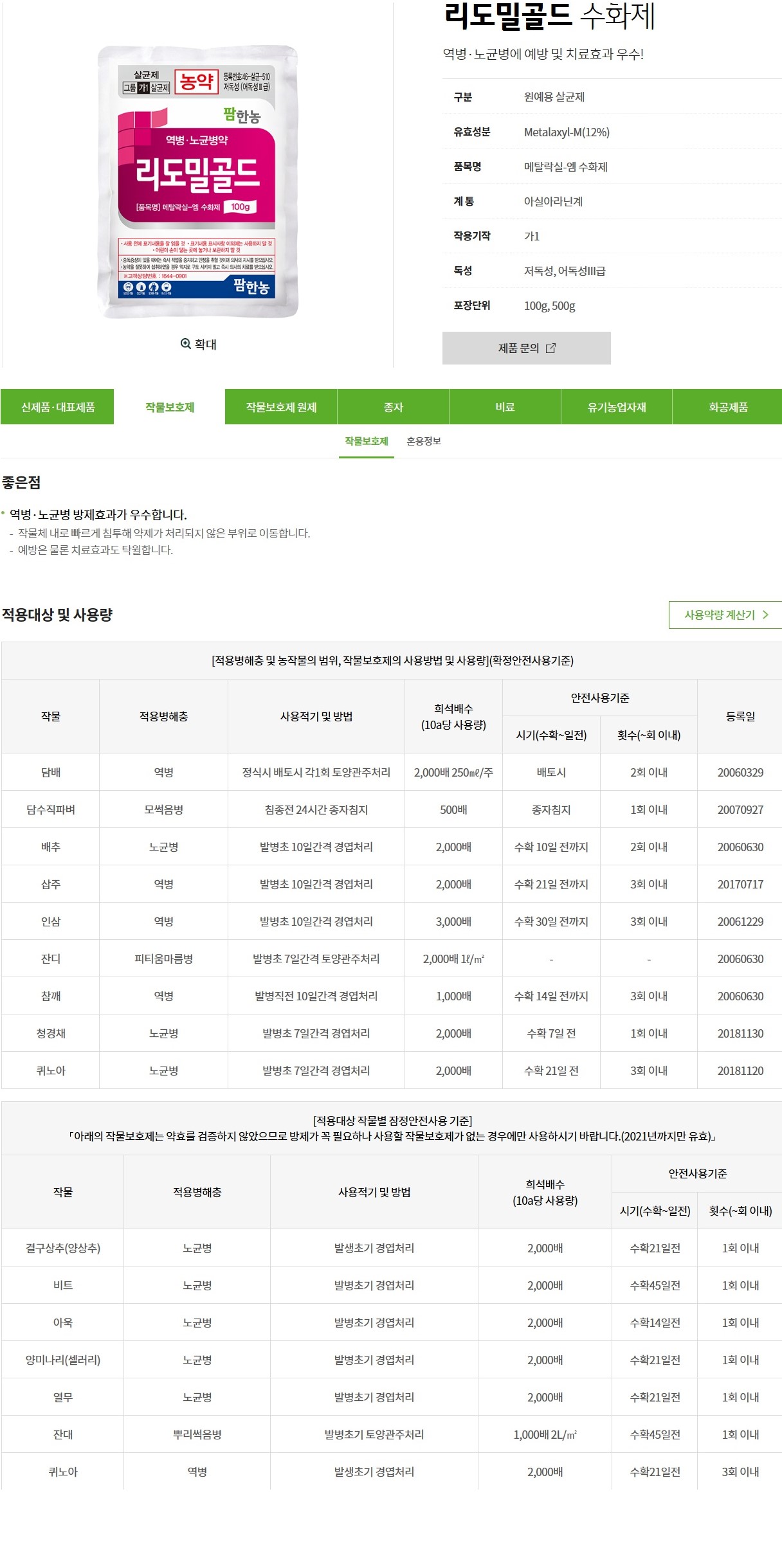Click the 피티움마름병 disease cell

tap(164, 959)
